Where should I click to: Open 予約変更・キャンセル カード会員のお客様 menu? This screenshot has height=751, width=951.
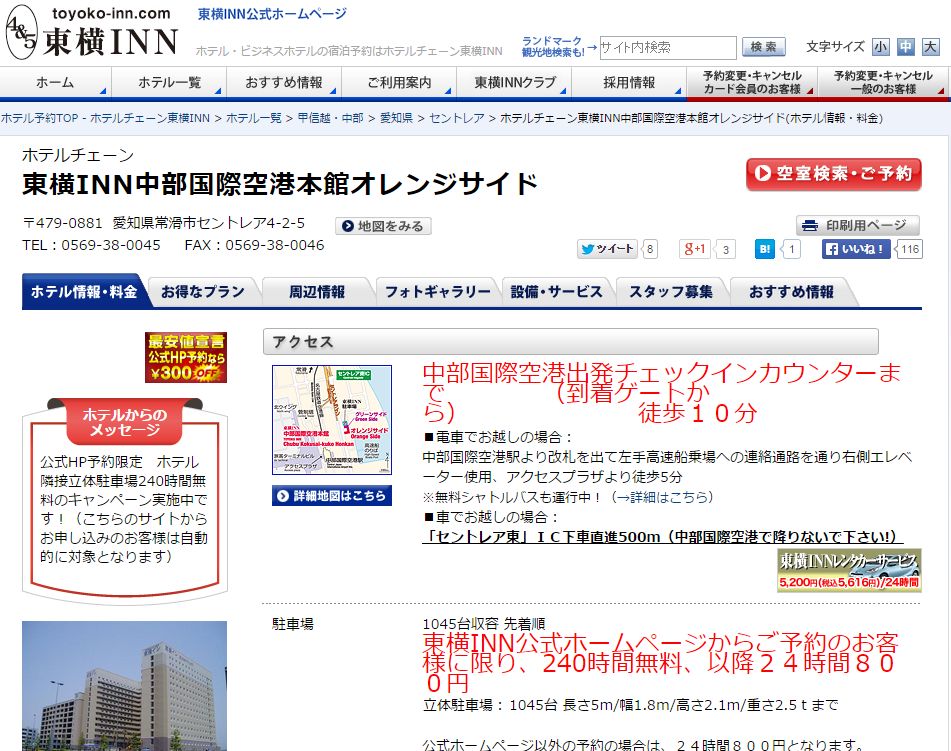pos(752,83)
